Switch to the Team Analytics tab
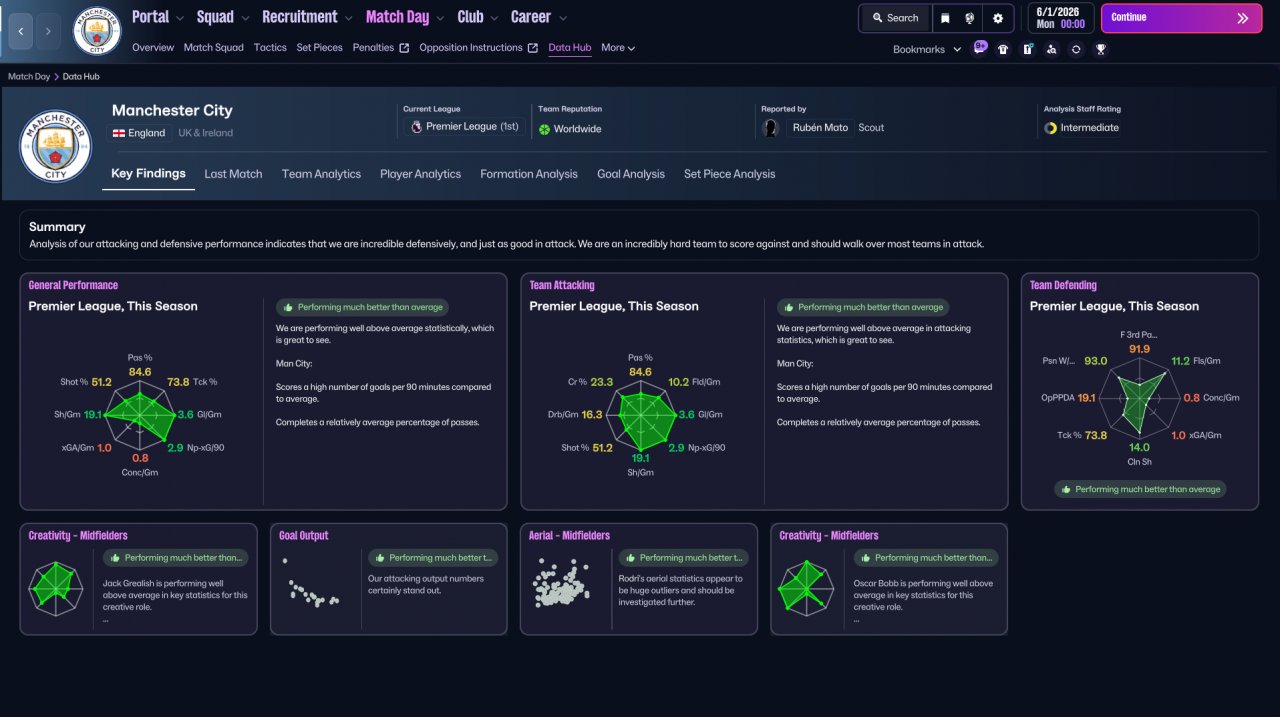This screenshot has height=717, width=1280. tap(321, 174)
